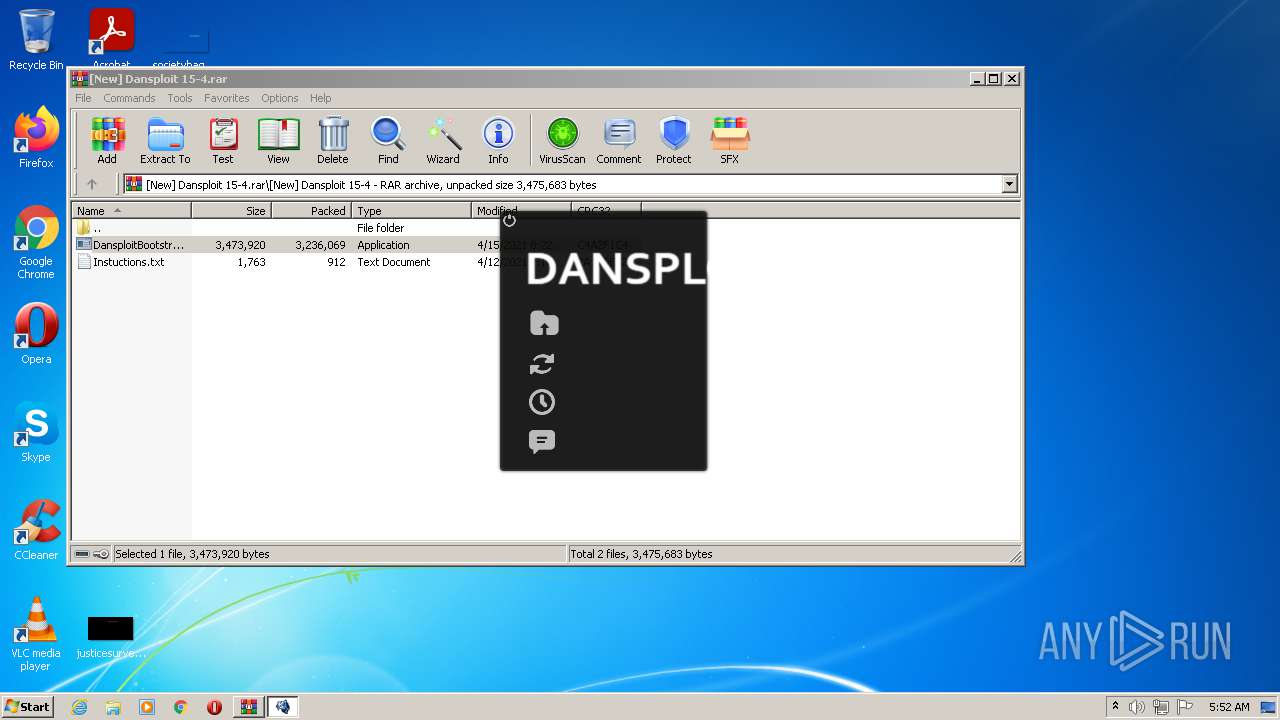Open the Acrobat desktop shortcut
Viewport: 1280px width, 720px height.
click(111, 38)
